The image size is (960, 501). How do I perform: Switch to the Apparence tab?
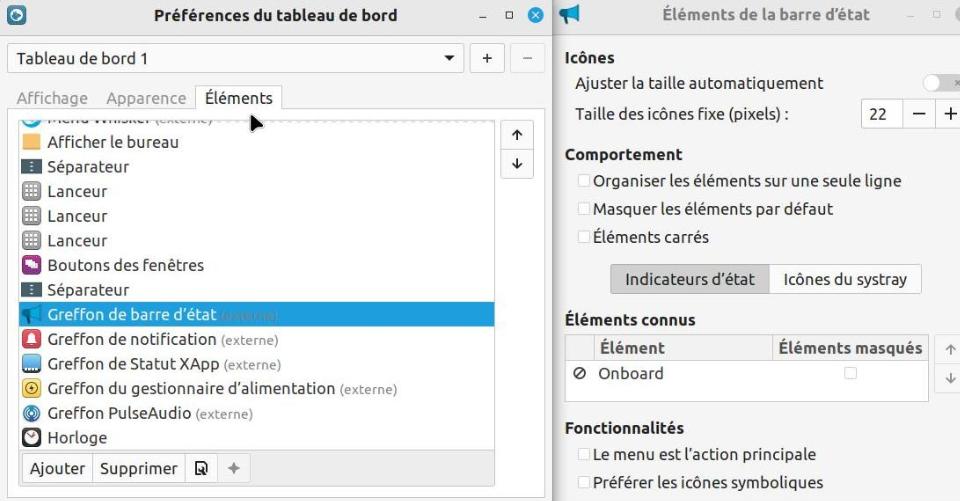[146, 98]
